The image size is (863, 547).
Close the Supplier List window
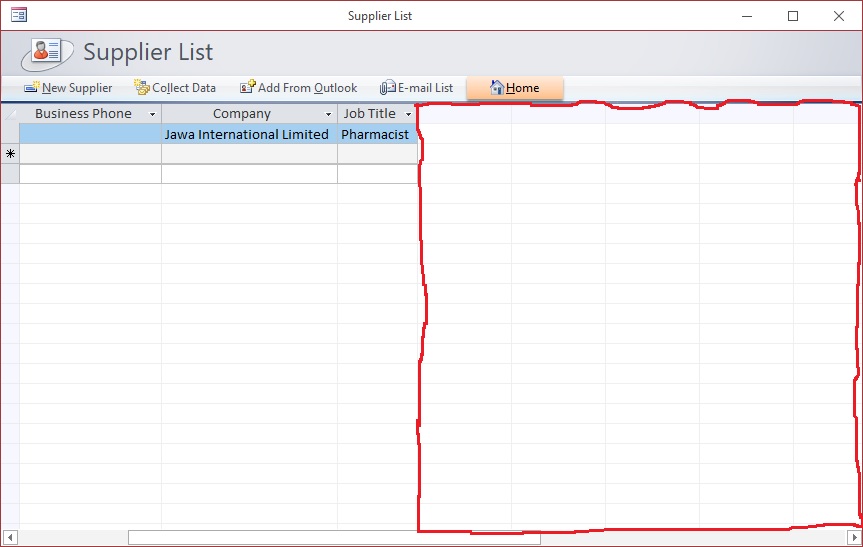[x=839, y=16]
